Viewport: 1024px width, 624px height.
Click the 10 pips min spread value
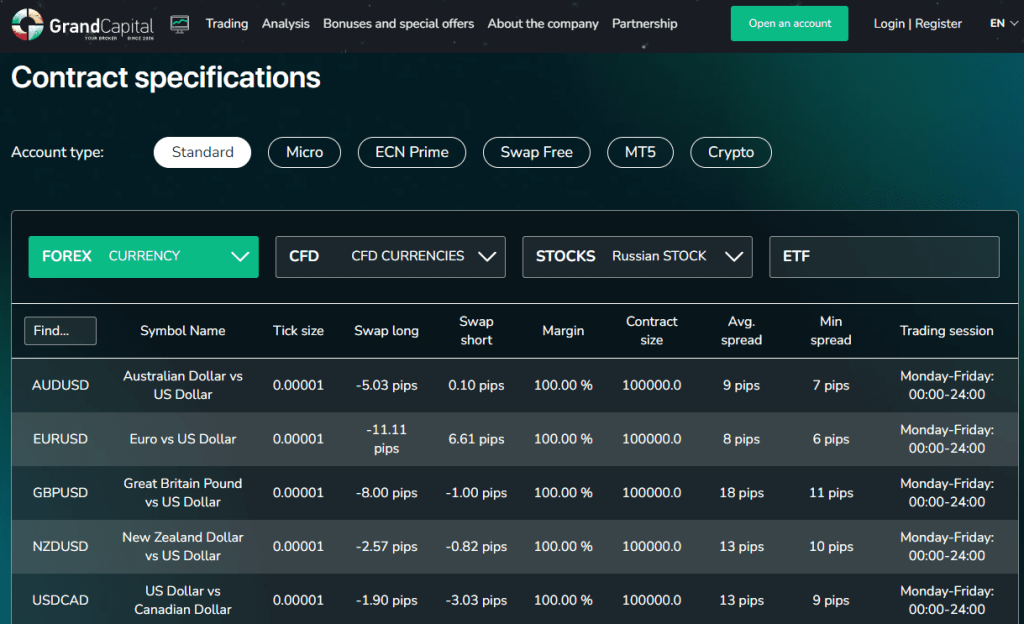(831, 546)
